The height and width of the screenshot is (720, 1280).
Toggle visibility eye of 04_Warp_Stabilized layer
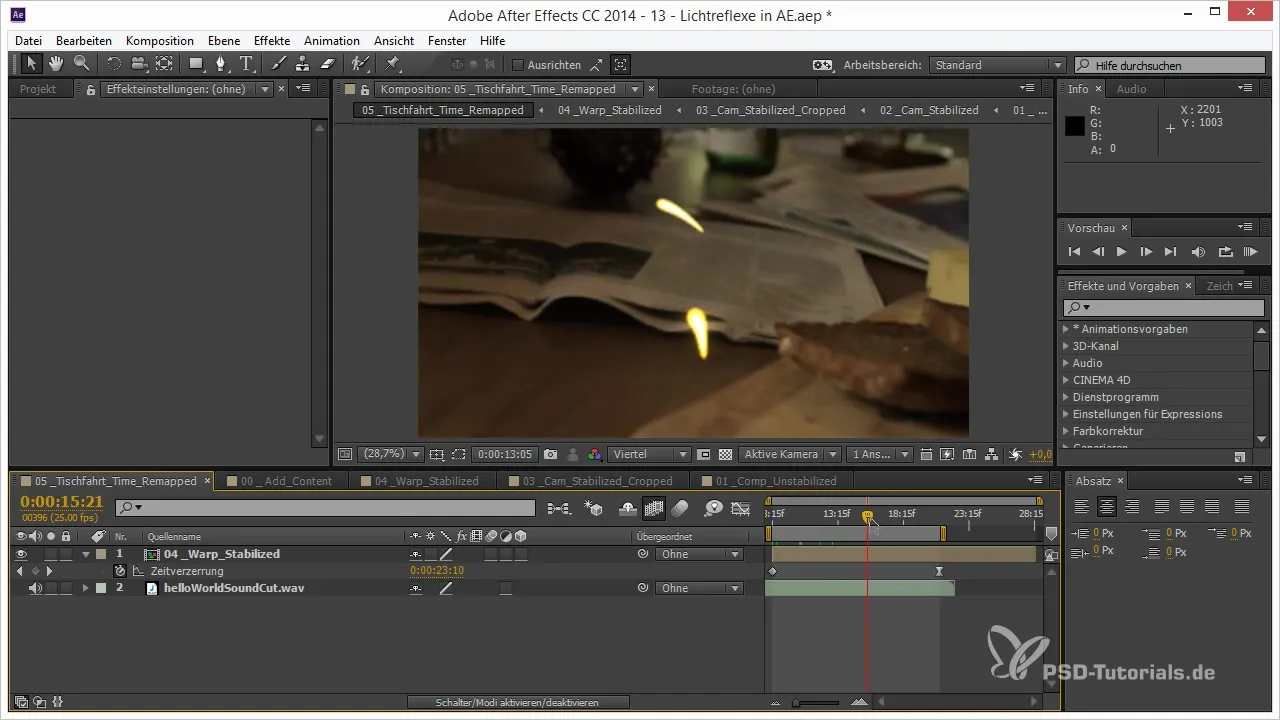click(x=22, y=554)
